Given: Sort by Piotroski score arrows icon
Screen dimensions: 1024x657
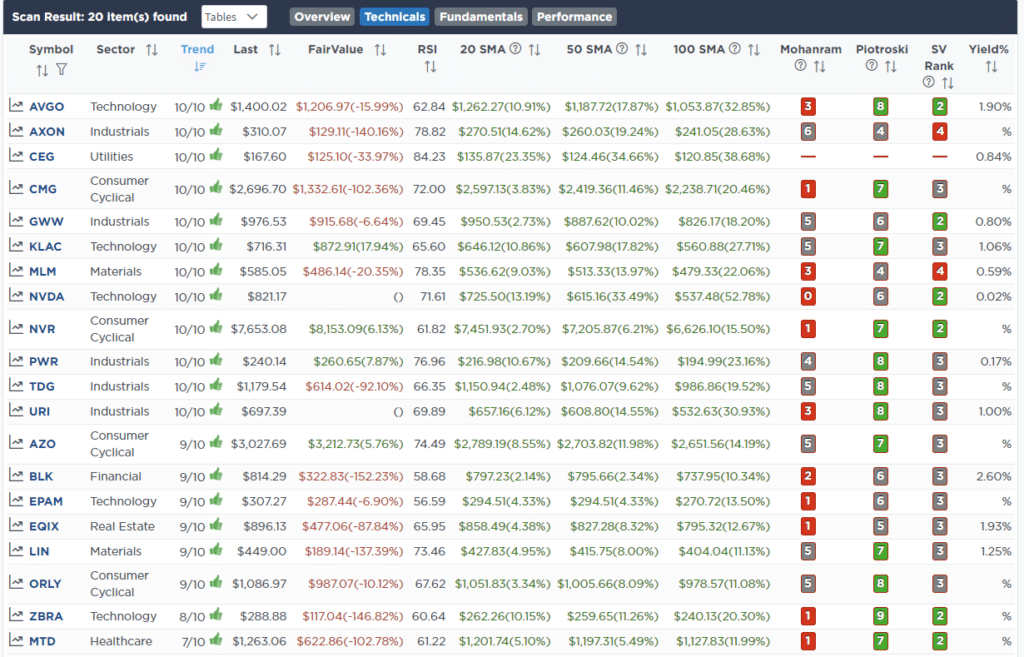Looking at the screenshot, I should pyautogui.click(x=891, y=67).
